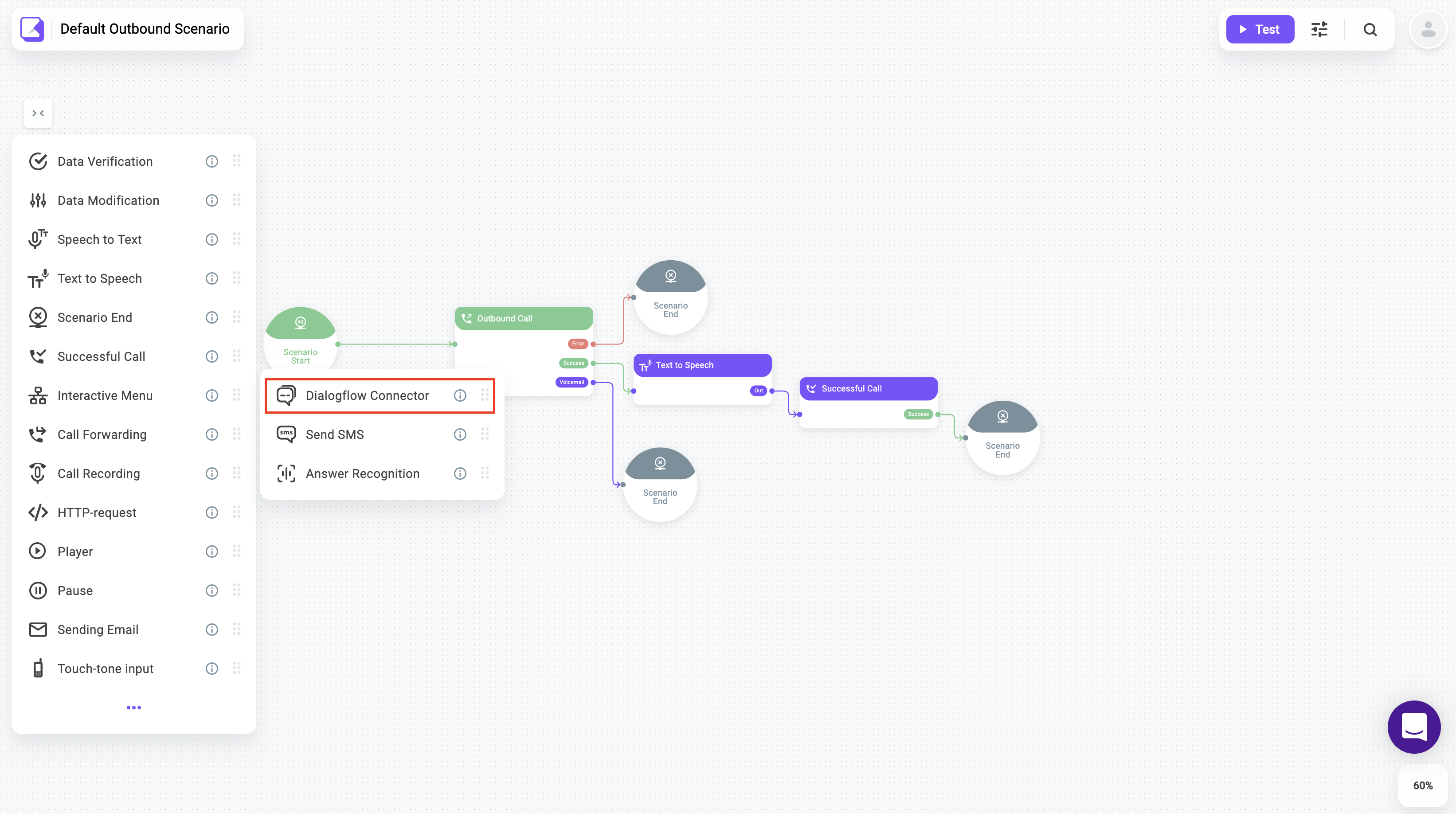This screenshot has height=814, width=1456.
Task: Click the Voicemail output port label
Action: pyautogui.click(x=571, y=383)
